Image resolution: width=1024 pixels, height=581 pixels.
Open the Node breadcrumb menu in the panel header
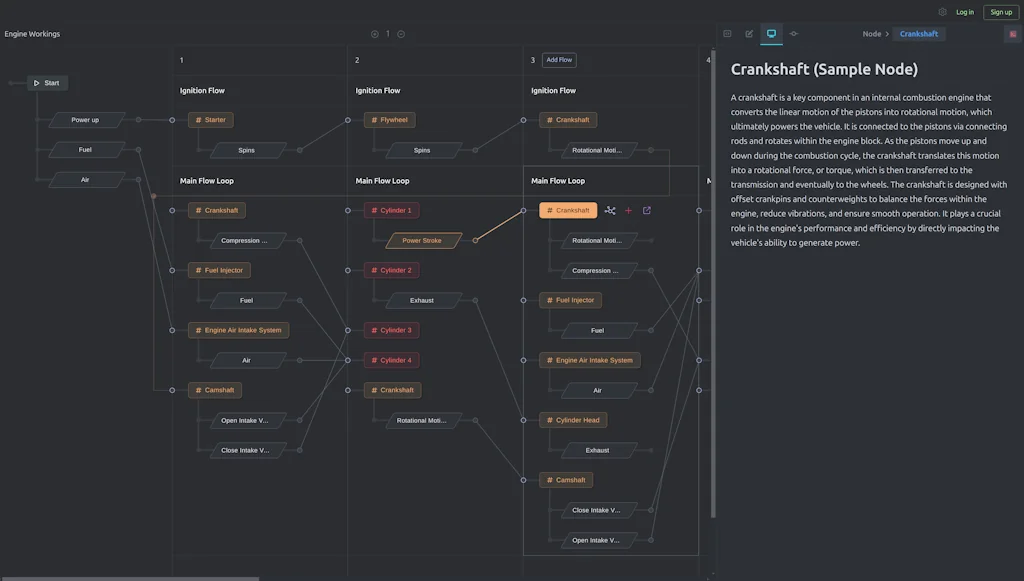tap(871, 33)
